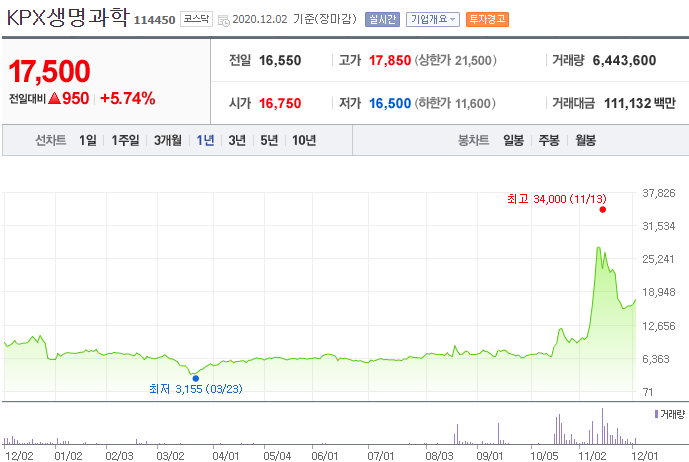This screenshot has width=689, height=462.
Task: Click the 고가 17,850 value
Action: point(390,60)
